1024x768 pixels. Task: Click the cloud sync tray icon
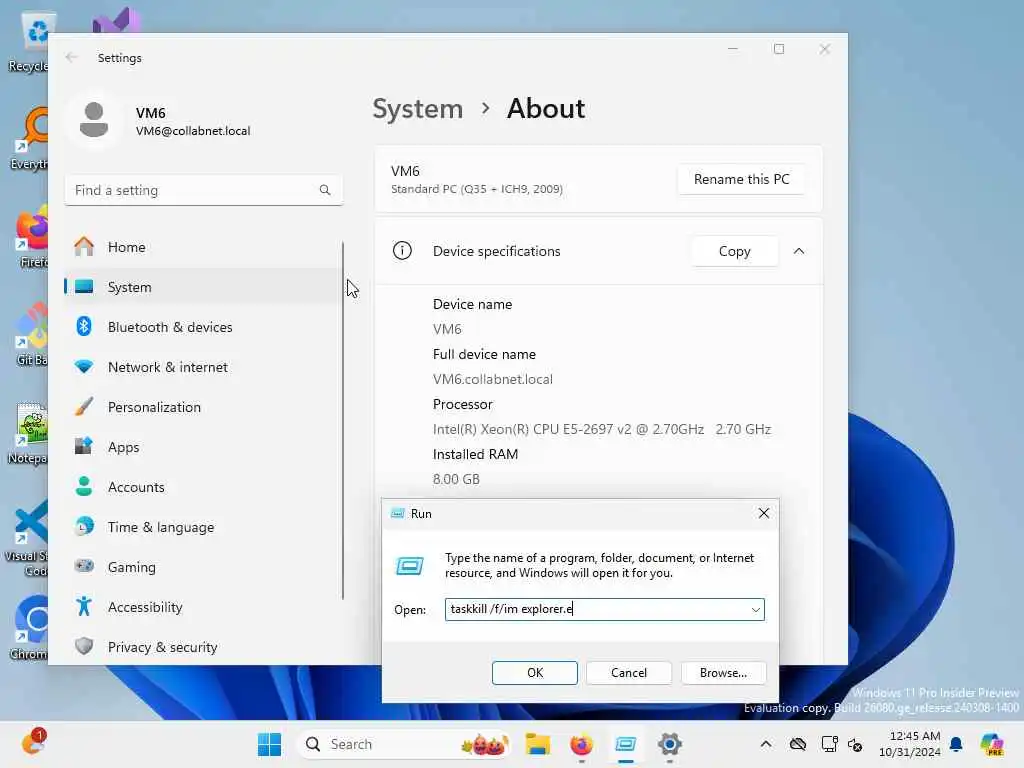tap(798, 744)
